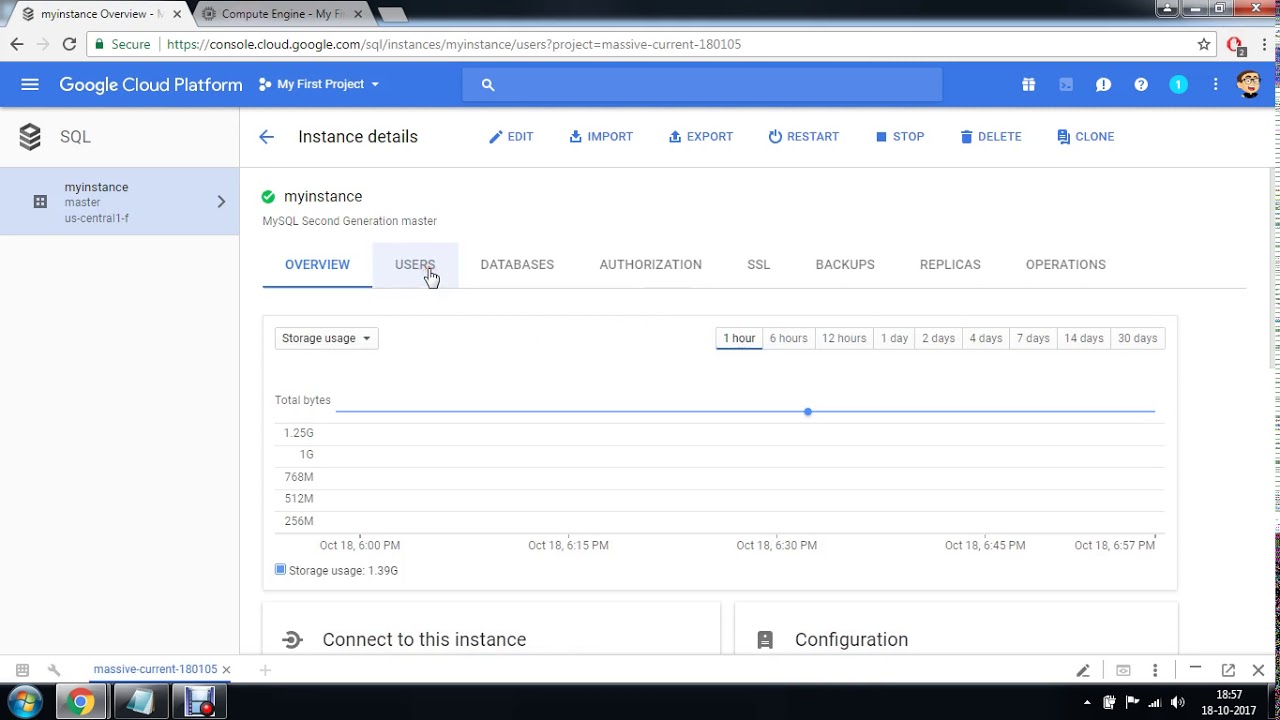The height and width of the screenshot is (720, 1280).
Task: Switch to the OVERVIEW tab
Action: click(317, 265)
